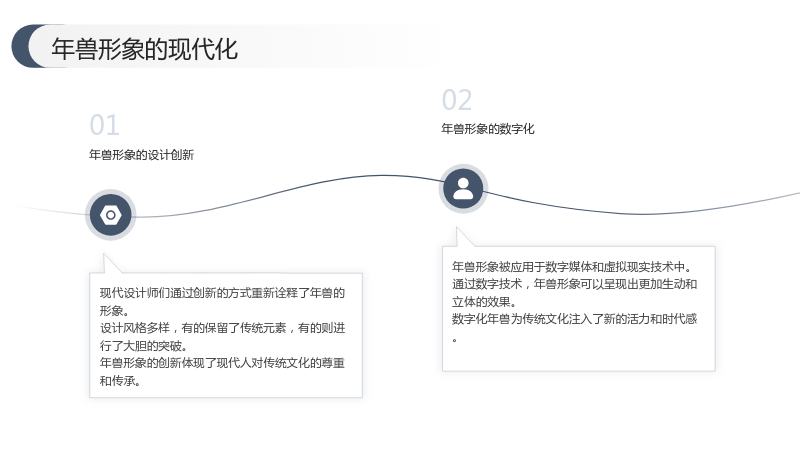This screenshot has width=800, height=450.
Task: Click the empty space below the right box's text
Action: pyautogui.click(x=579, y=356)
